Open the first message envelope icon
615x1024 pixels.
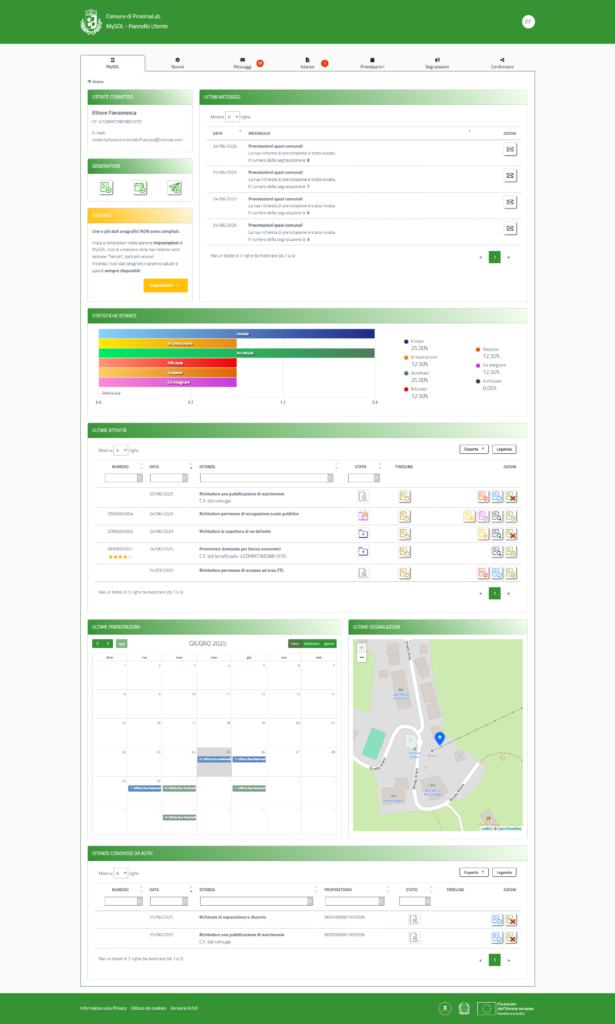(x=509, y=149)
